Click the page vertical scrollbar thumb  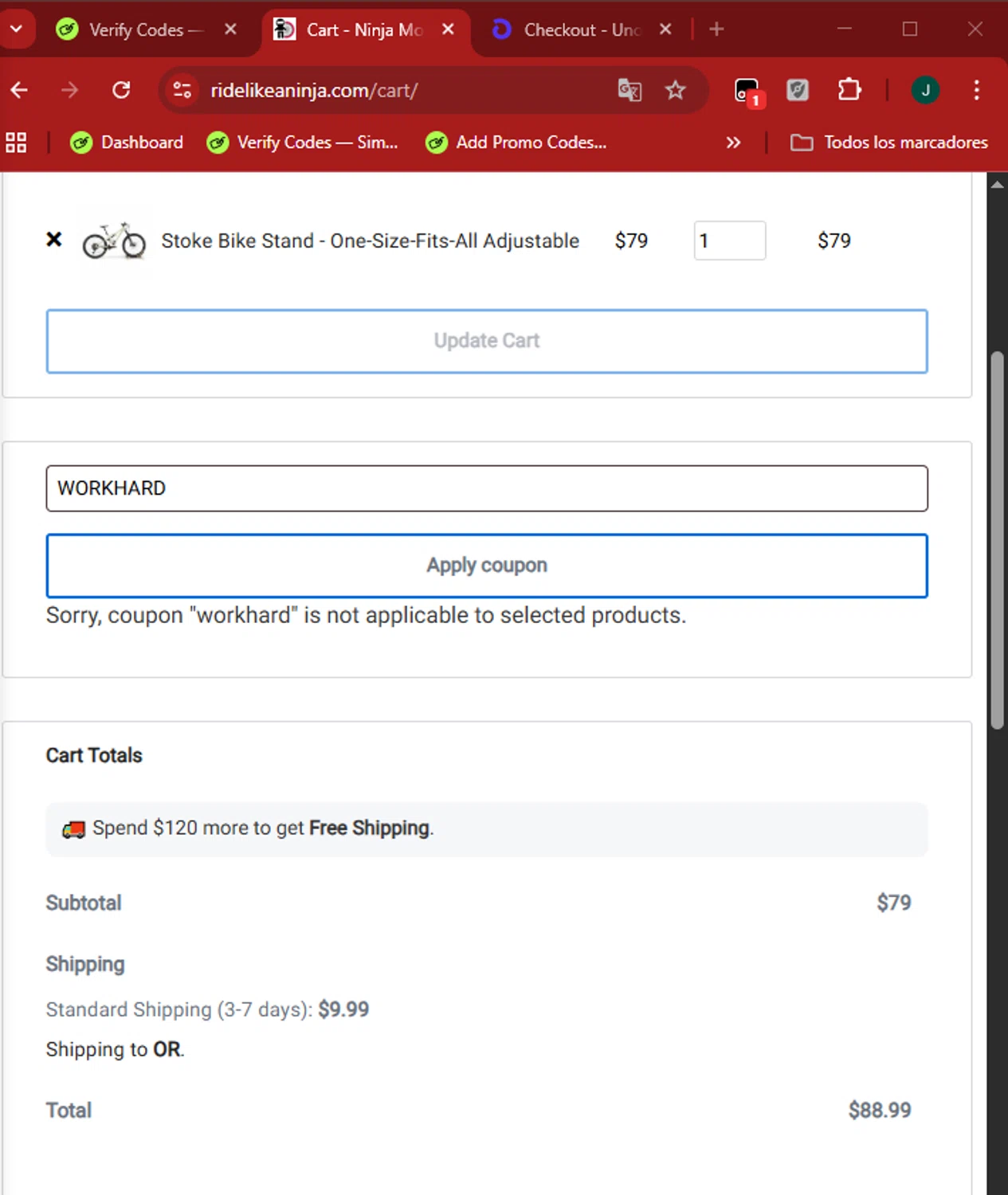pyautogui.click(x=998, y=540)
